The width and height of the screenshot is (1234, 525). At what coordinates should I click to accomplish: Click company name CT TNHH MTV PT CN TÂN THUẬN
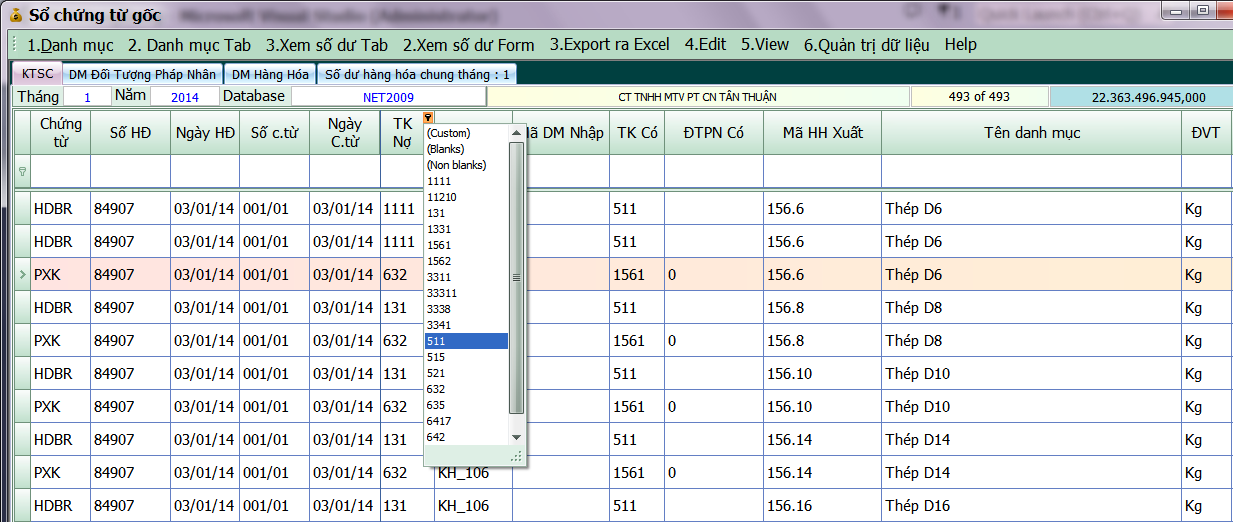tap(698, 97)
